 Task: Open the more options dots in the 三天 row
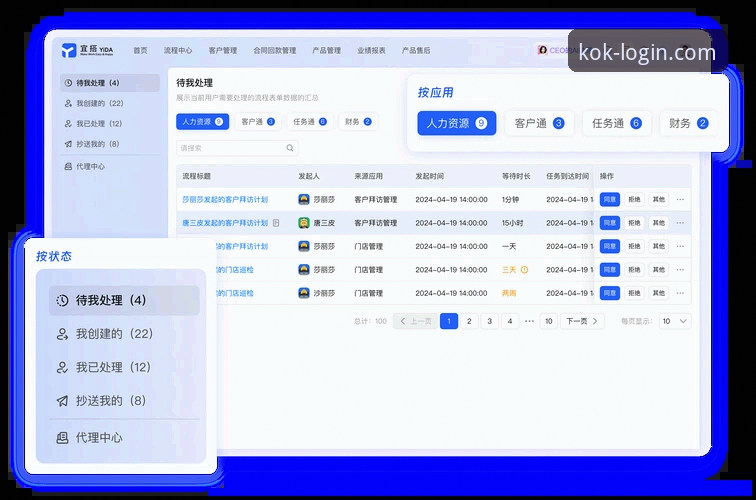[680, 270]
